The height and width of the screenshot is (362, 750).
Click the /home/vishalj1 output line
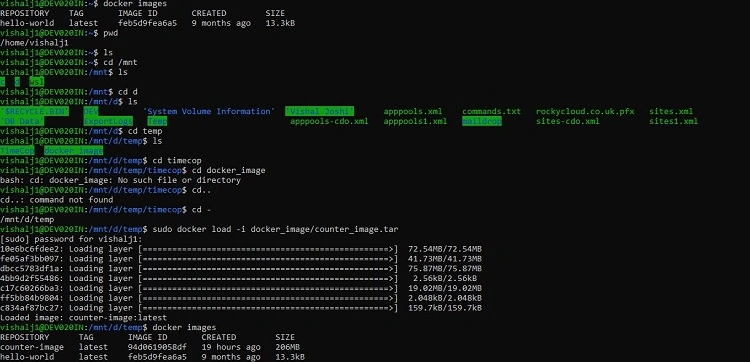point(34,43)
